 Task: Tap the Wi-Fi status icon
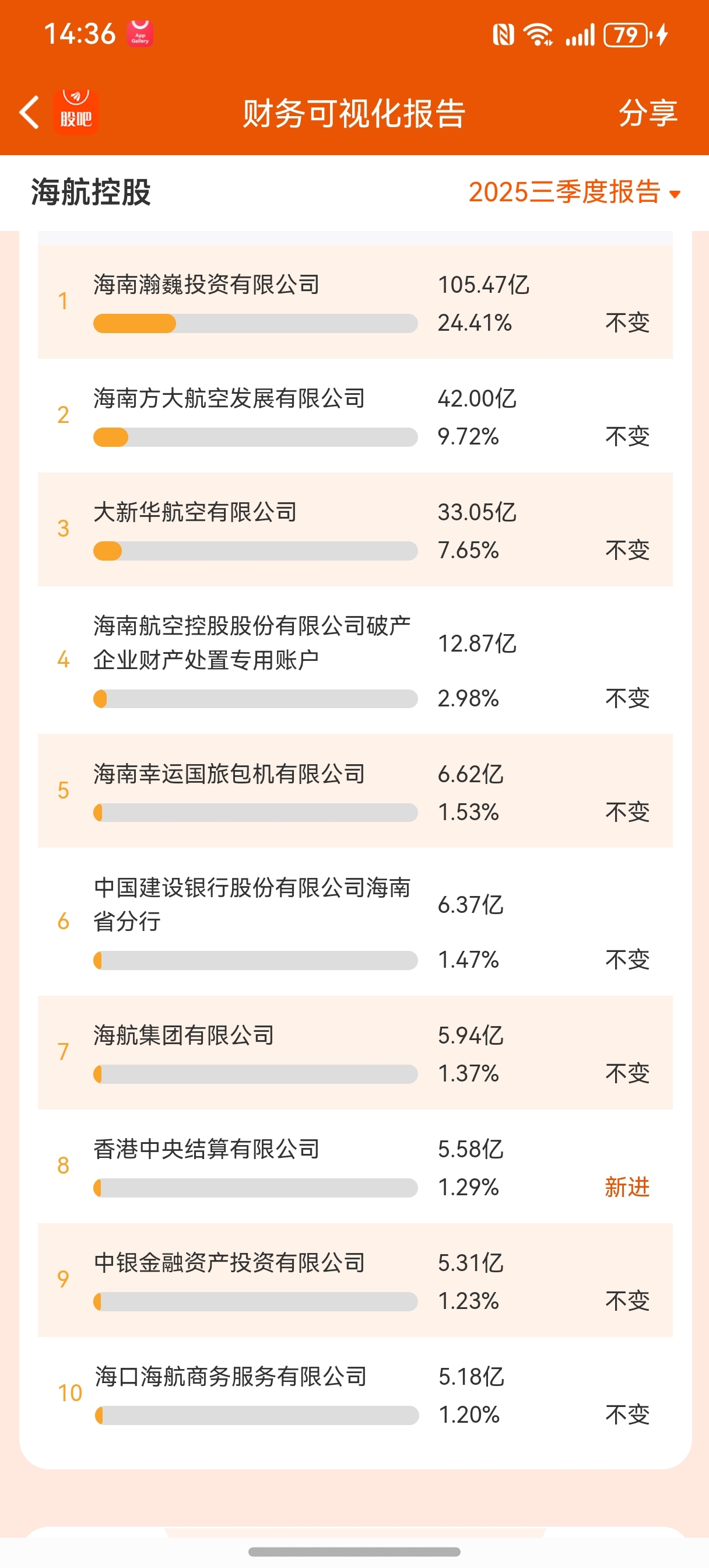(x=539, y=34)
